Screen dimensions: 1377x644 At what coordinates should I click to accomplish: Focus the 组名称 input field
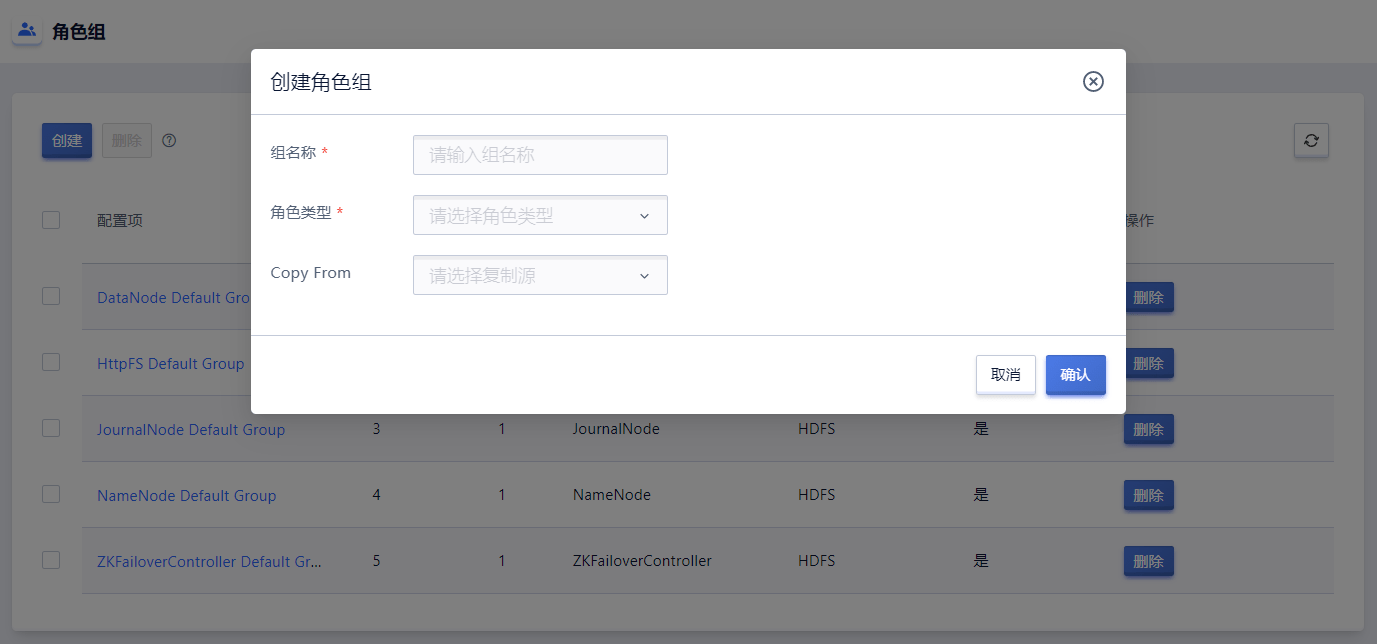click(x=540, y=155)
